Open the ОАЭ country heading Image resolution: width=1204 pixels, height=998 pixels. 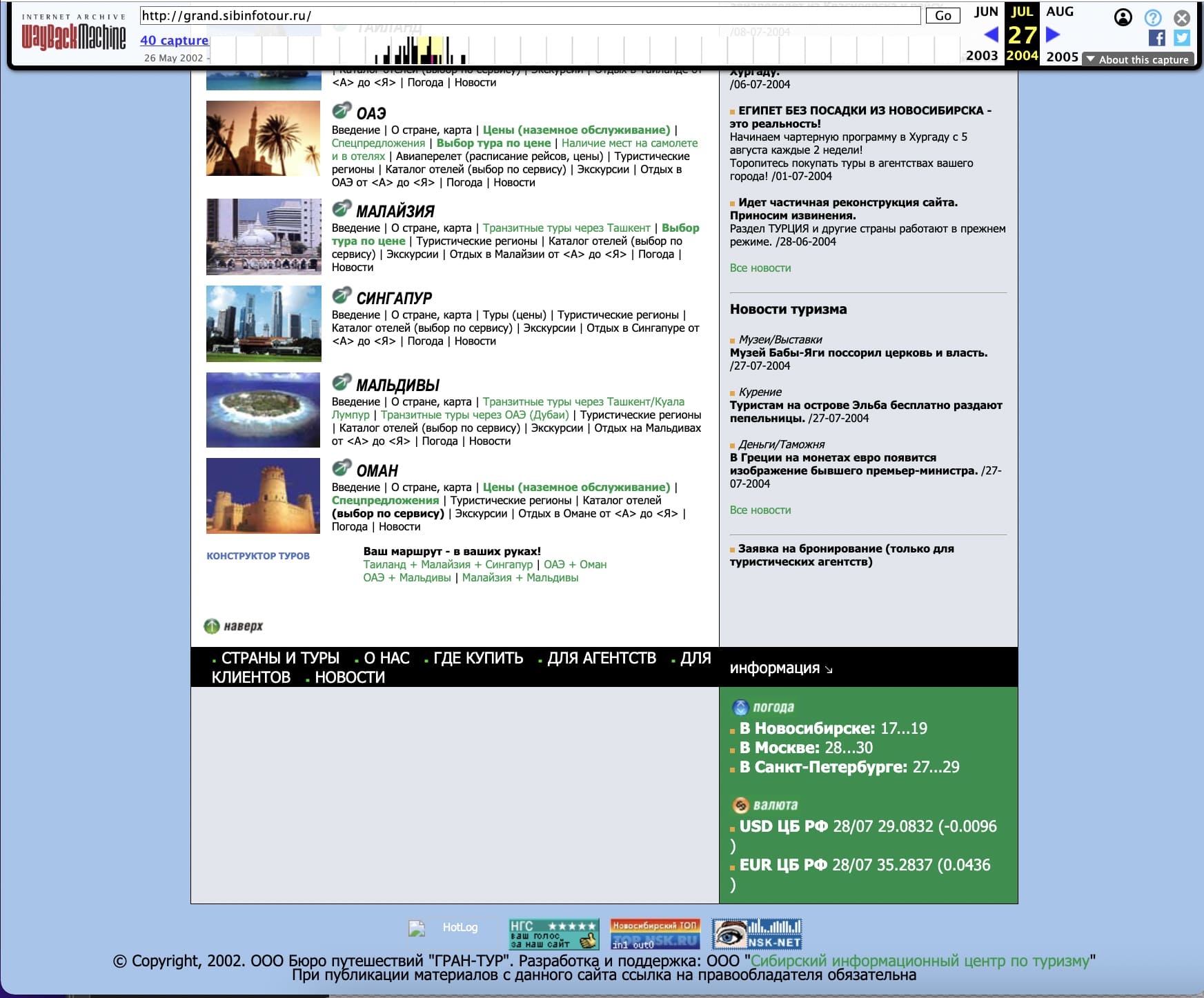tap(371, 113)
